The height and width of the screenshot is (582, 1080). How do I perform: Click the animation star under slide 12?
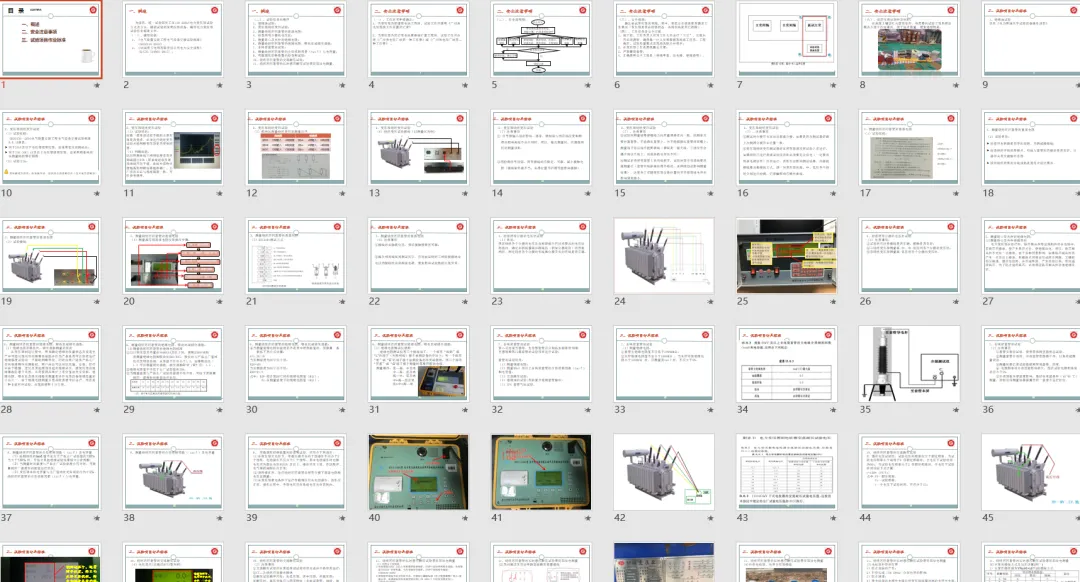tap(342, 194)
